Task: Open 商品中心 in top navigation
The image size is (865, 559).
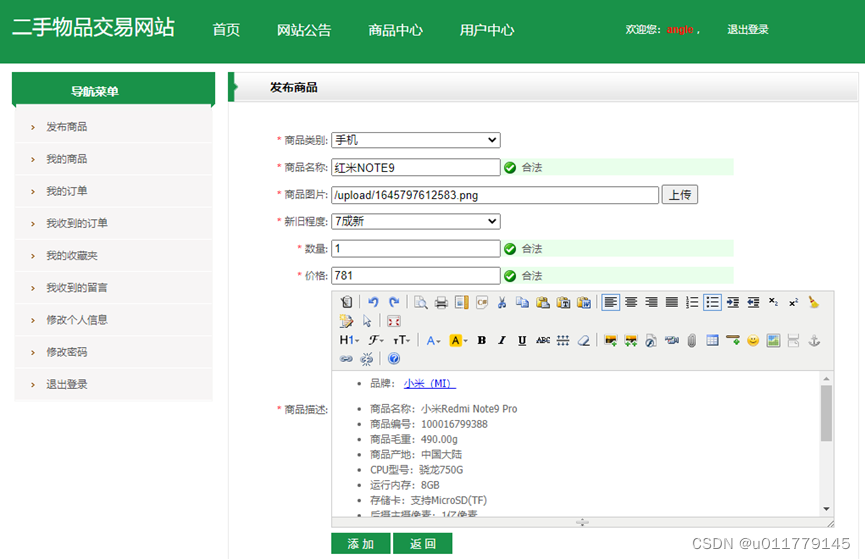Action: click(x=396, y=30)
